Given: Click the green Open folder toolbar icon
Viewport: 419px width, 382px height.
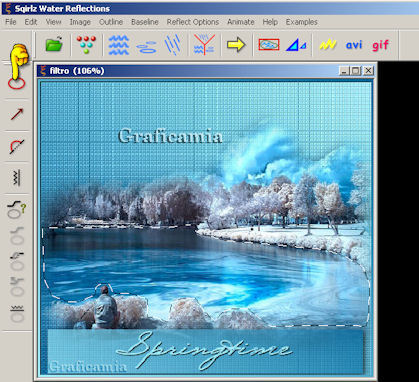Looking at the screenshot, I should click(54, 44).
